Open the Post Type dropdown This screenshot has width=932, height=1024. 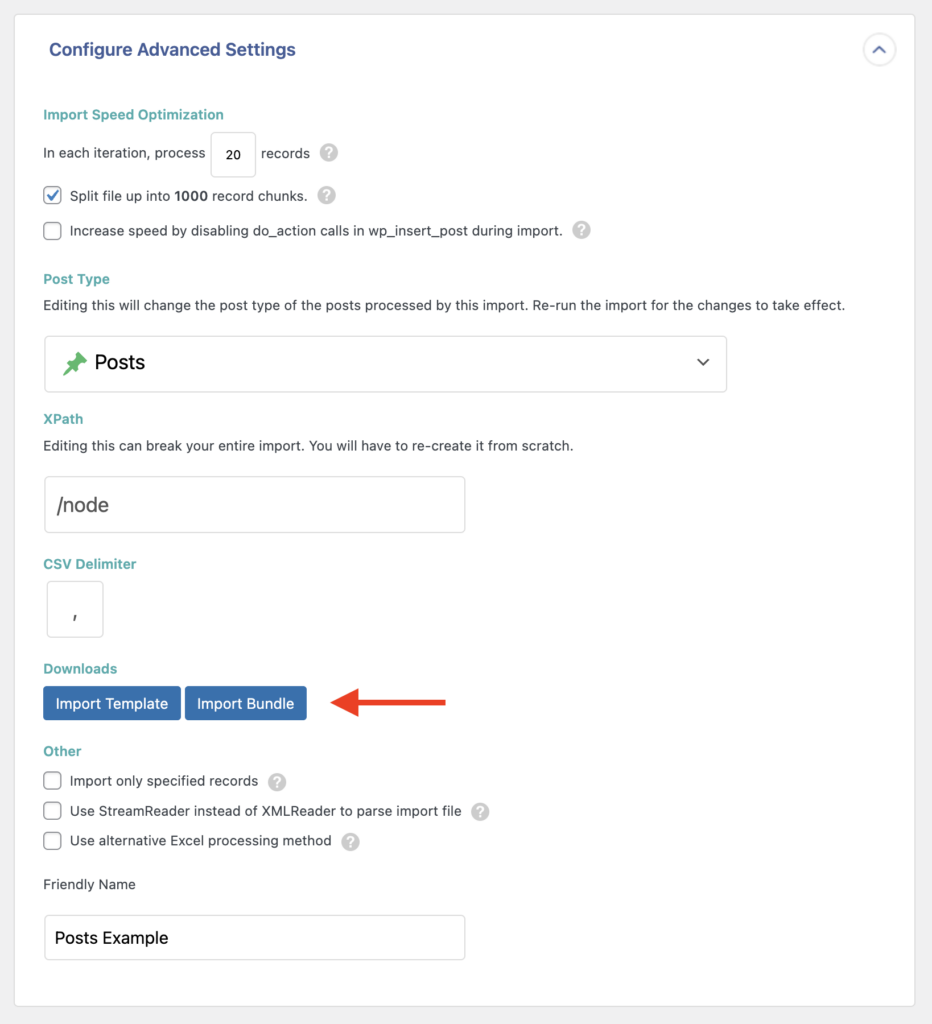tap(385, 363)
